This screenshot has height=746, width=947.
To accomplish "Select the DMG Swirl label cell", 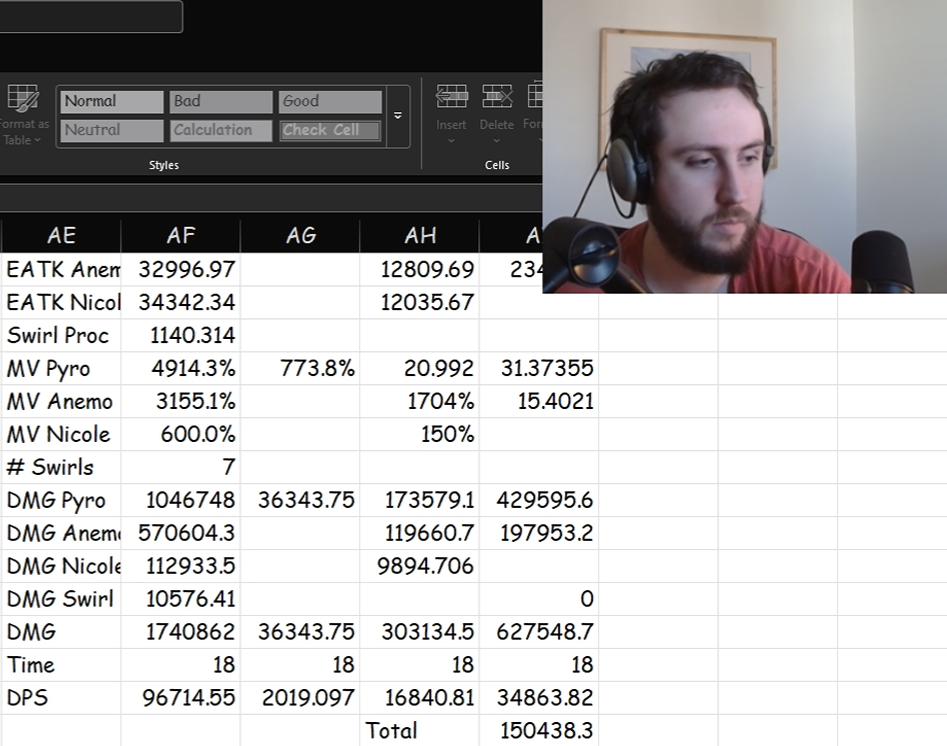I will [61, 599].
